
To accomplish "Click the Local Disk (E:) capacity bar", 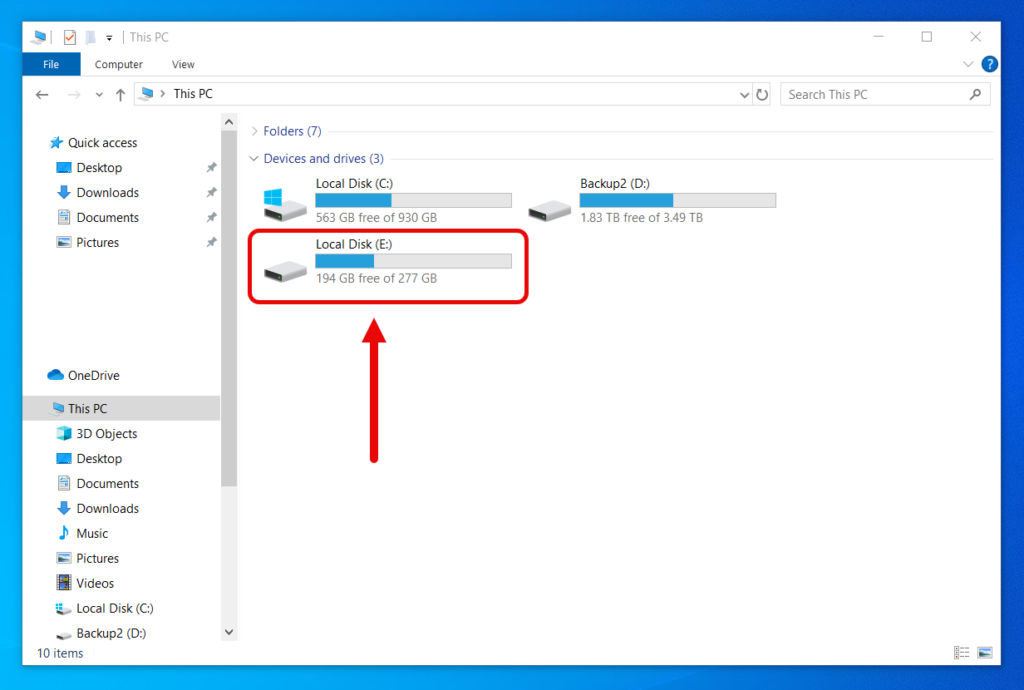I will click(413, 261).
